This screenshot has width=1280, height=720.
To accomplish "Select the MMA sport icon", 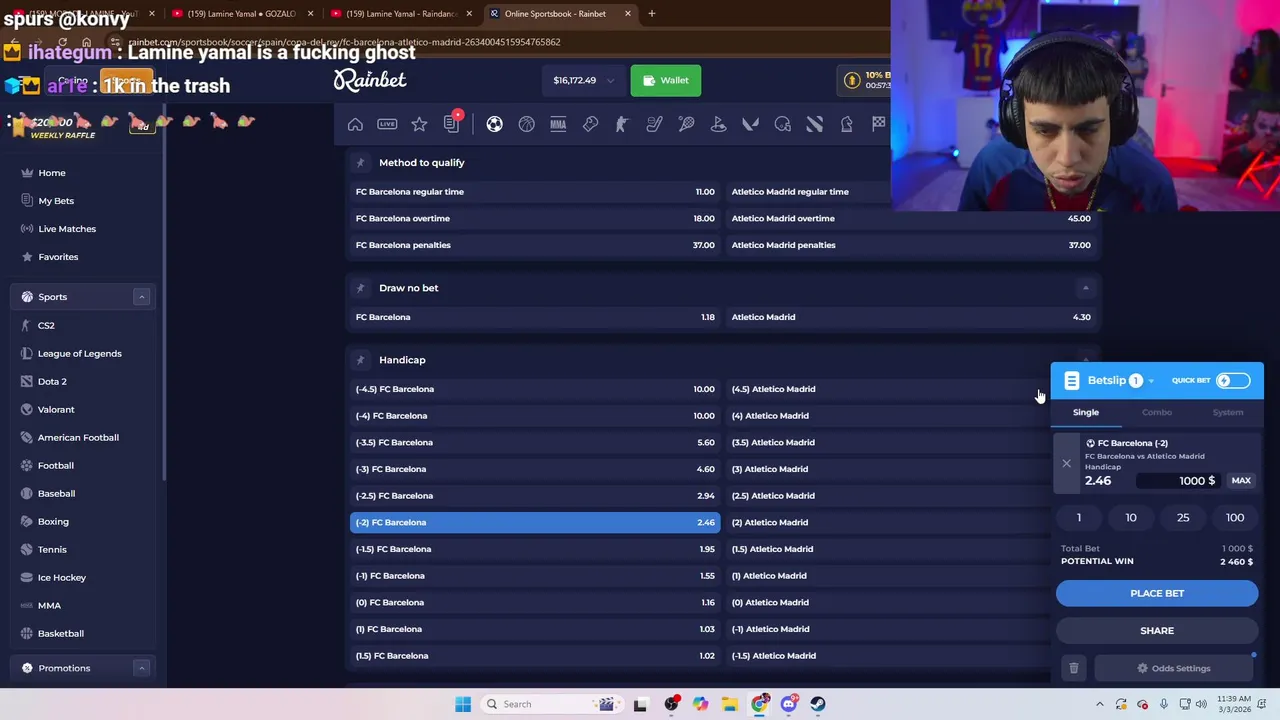I will coord(558,124).
